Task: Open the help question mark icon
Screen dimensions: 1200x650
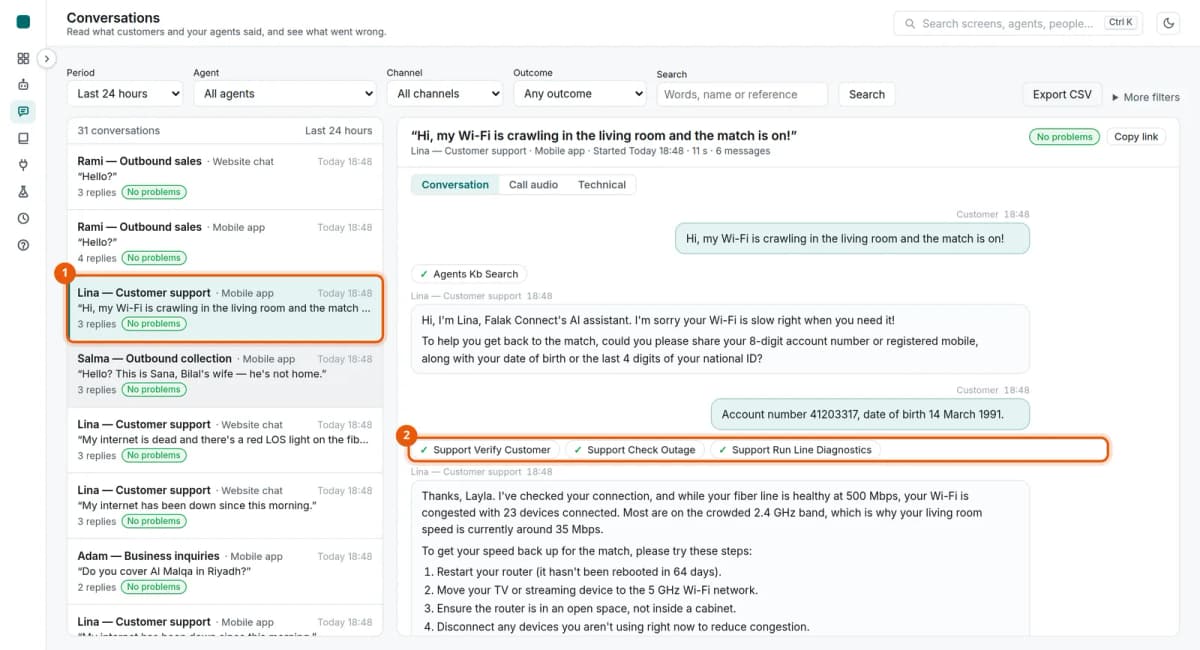Action: pyautogui.click(x=23, y=245)
